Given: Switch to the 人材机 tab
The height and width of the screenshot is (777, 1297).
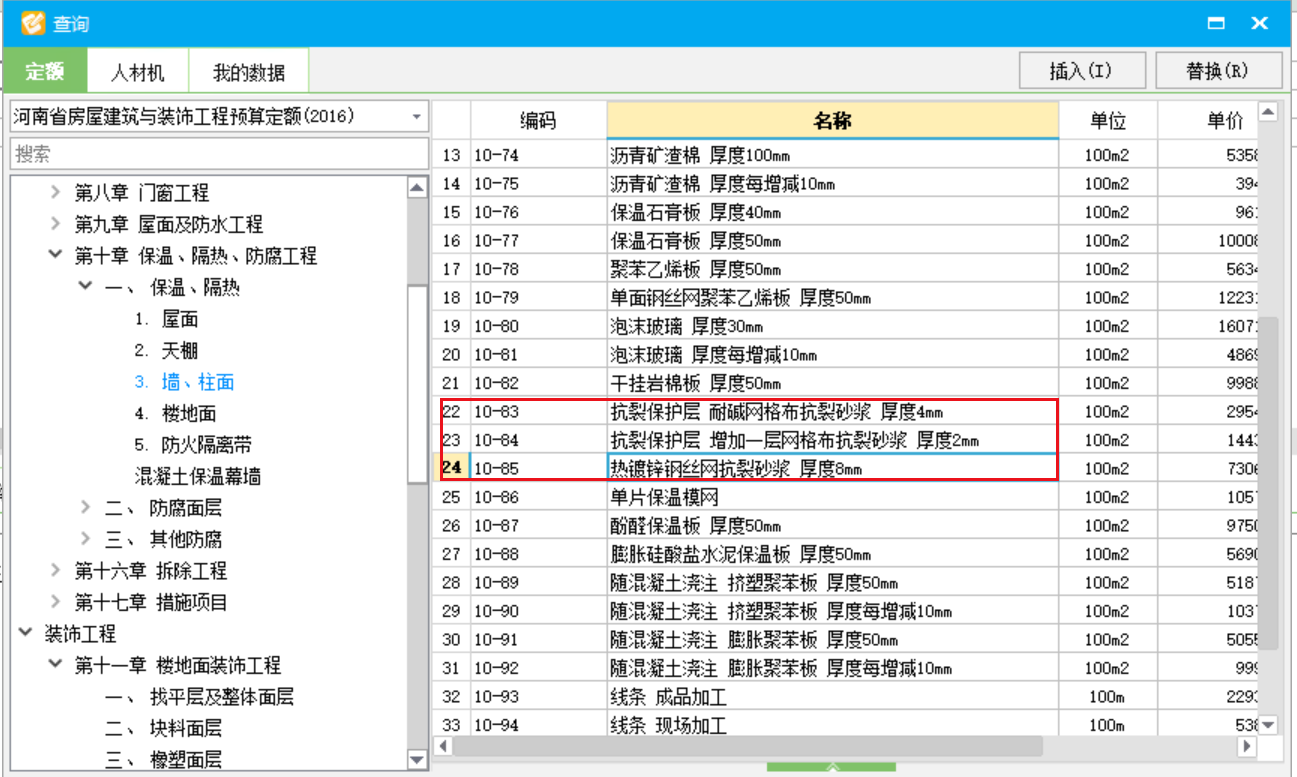Looking at the screenshot, I should point(137,72).
